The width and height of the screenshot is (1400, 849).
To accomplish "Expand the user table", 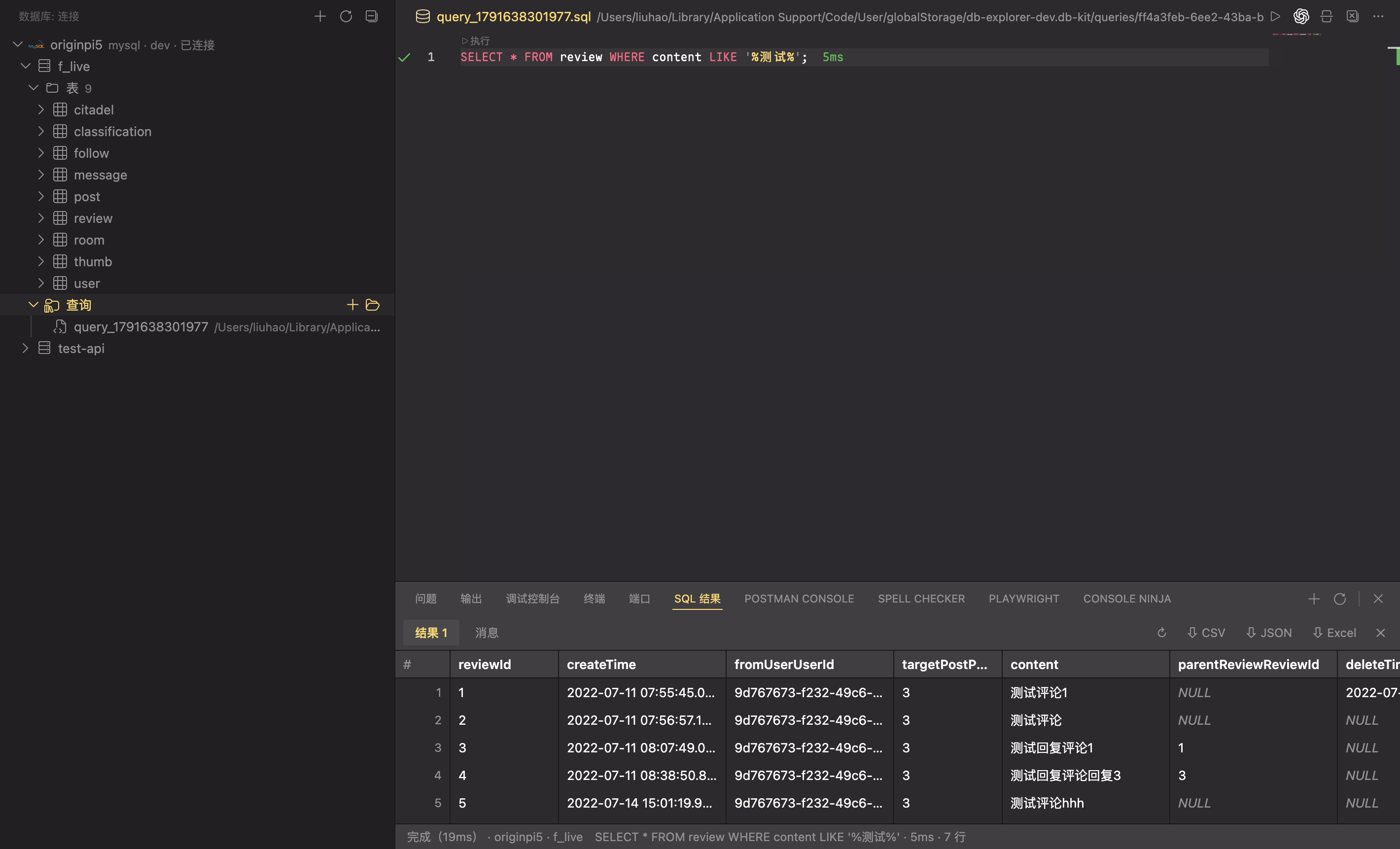I will 41,283.
